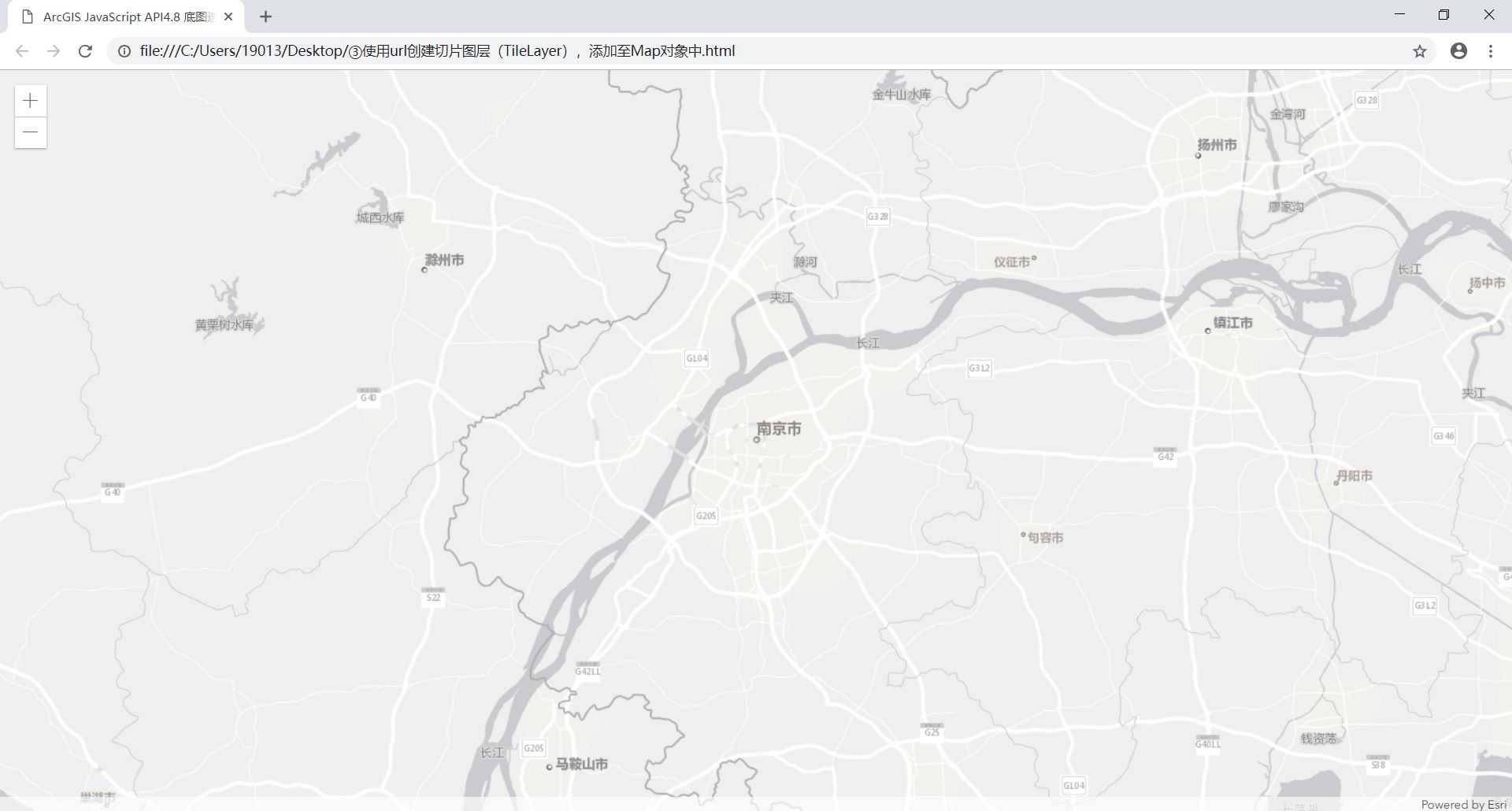The width and height of the screenshot is (1512, 811).
Task: Bookmark this page with star icon
Action: pos(1419,51)
